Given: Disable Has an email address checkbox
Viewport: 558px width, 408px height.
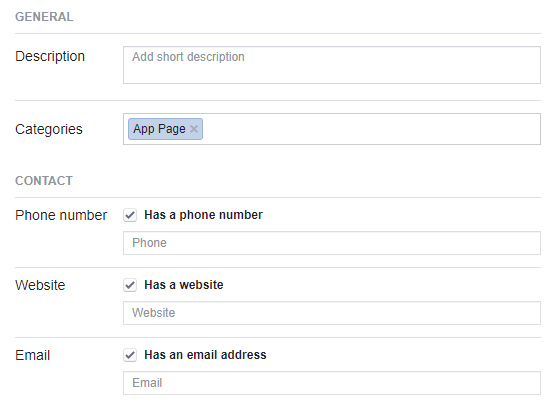Looking at the screenshot, I should [130, 355].
